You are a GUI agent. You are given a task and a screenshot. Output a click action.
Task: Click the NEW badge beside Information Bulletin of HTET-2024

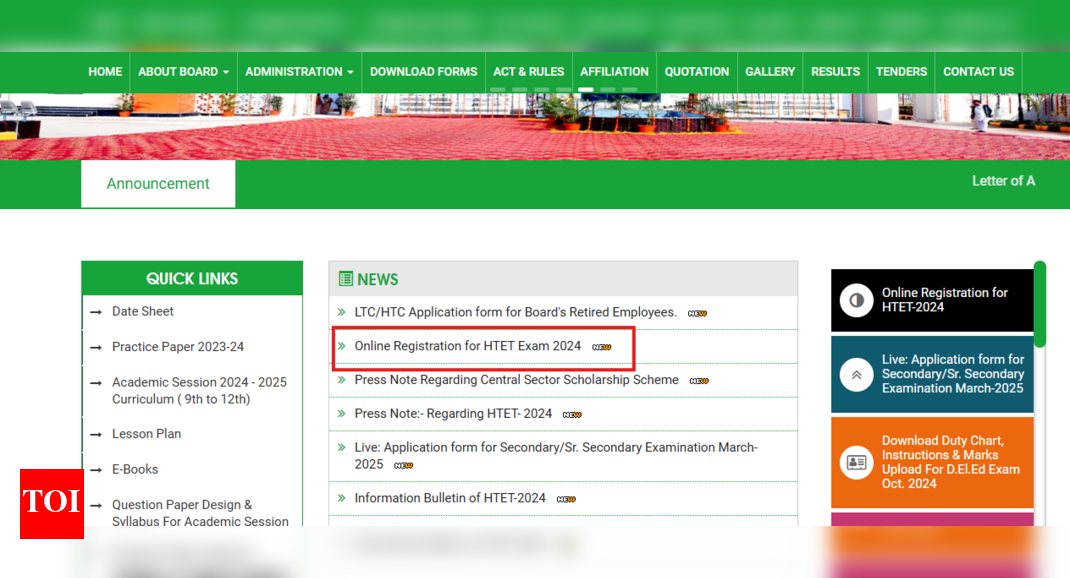point(568,498)
